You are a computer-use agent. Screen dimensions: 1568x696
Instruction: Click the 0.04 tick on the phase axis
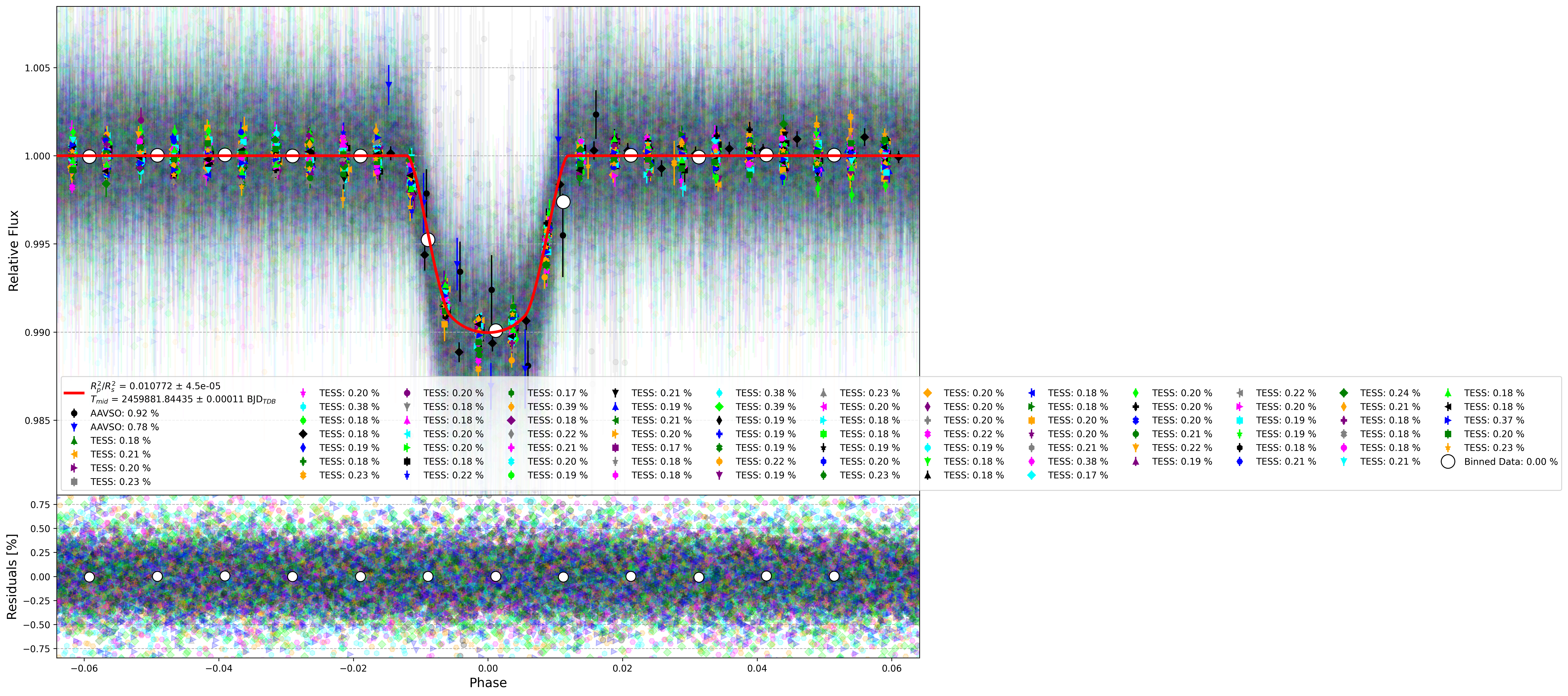757,669
